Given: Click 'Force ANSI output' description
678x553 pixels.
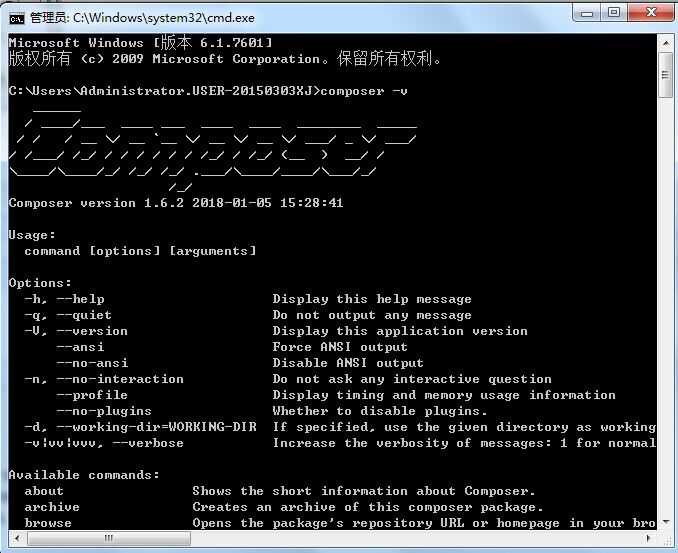Looking at the screenshot, I should pyautogui.click(x=340, y=347).
